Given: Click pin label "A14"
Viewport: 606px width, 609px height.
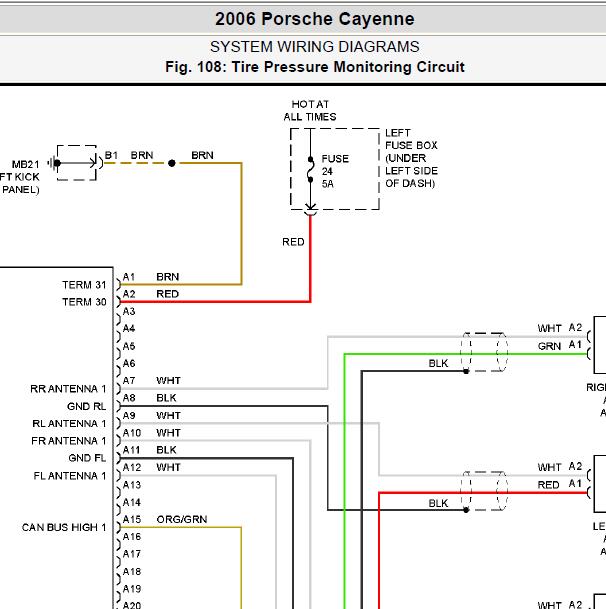Looking at the screenshot, I should (132, 502).
